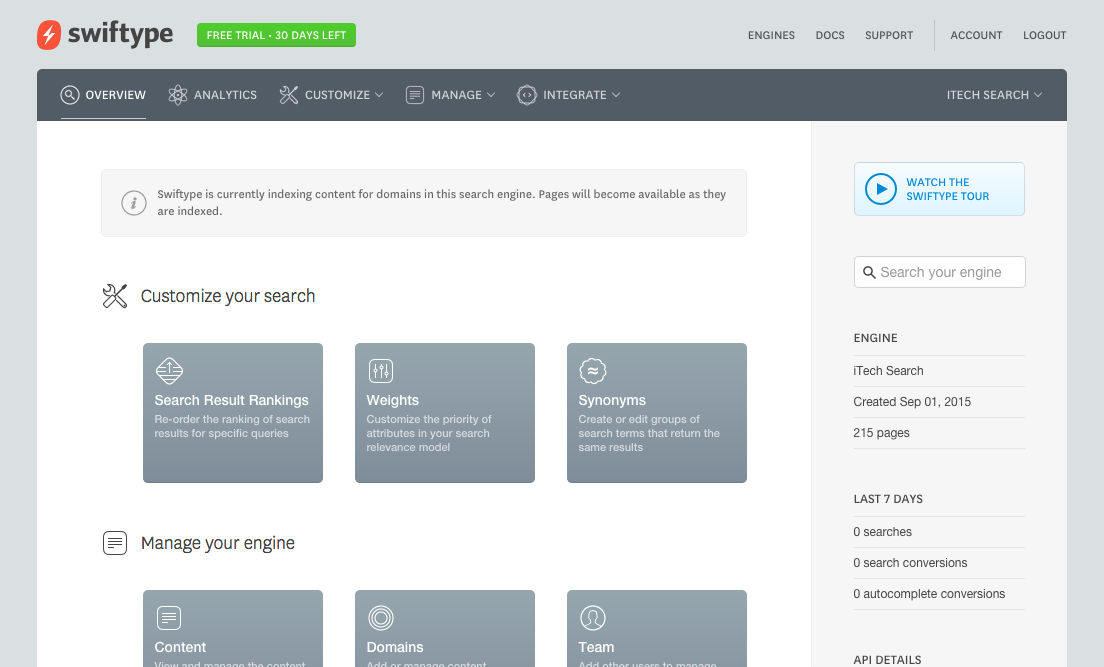
Task: Switch to the Overview tab
Action: 104,95
